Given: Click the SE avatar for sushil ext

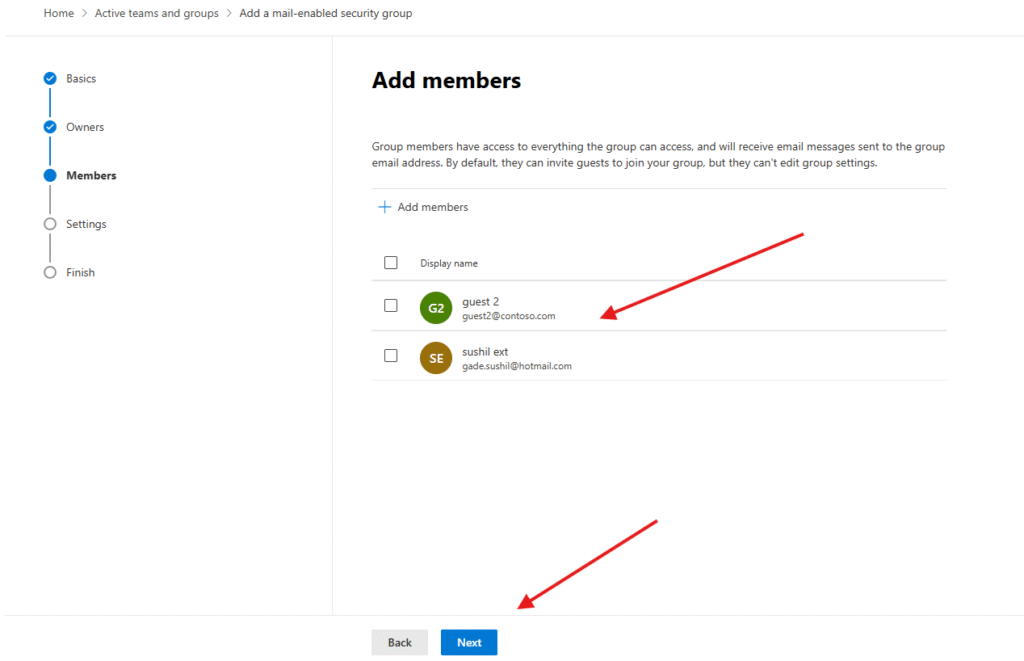Looking at the screenshot, I should (436, 358).
